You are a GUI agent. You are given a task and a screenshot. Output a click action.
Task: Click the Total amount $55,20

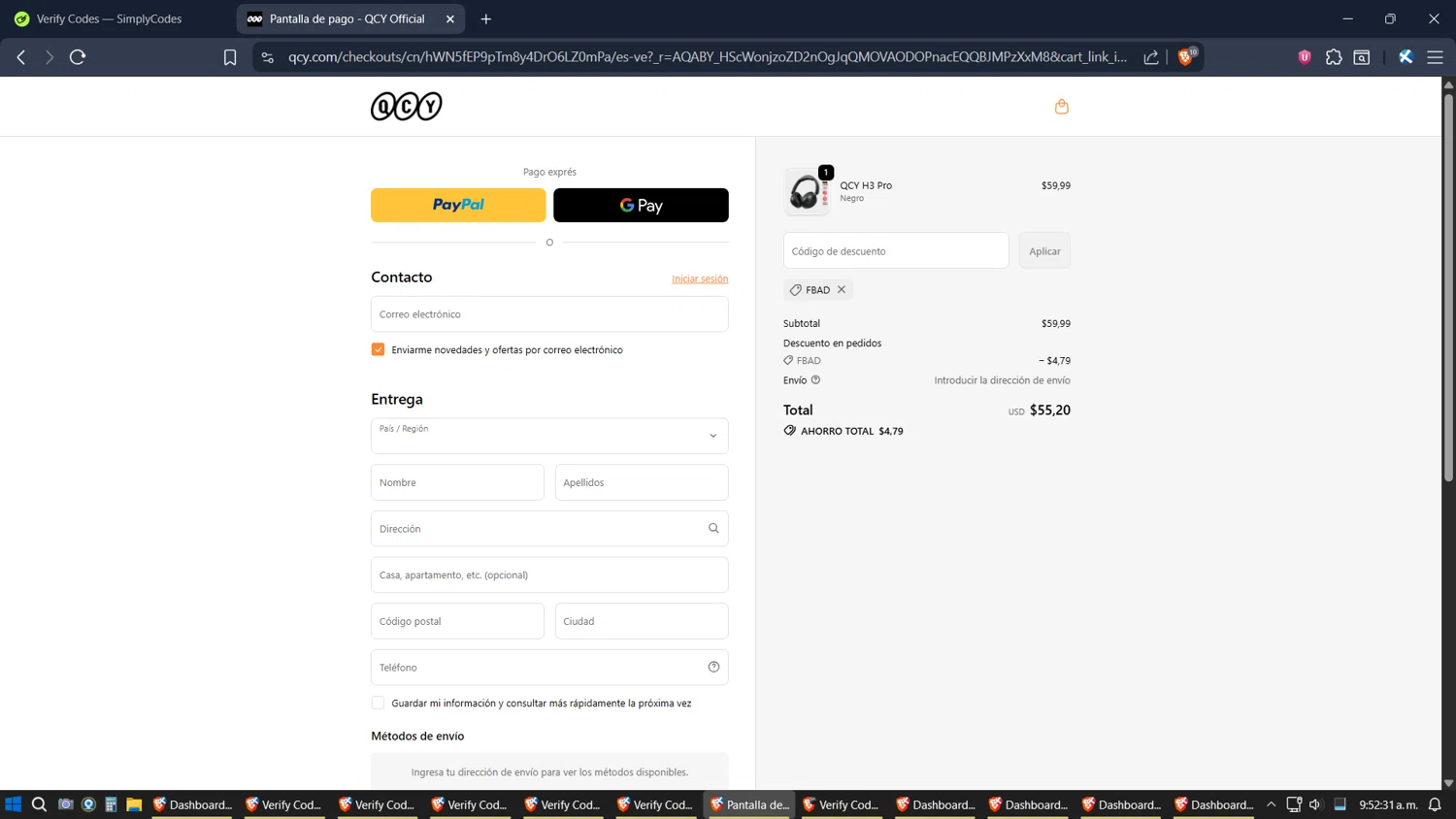(1050, 410)
